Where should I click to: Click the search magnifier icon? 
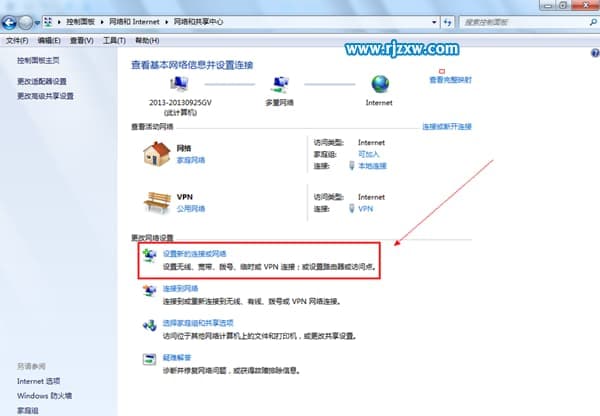(x=593, y=22)
